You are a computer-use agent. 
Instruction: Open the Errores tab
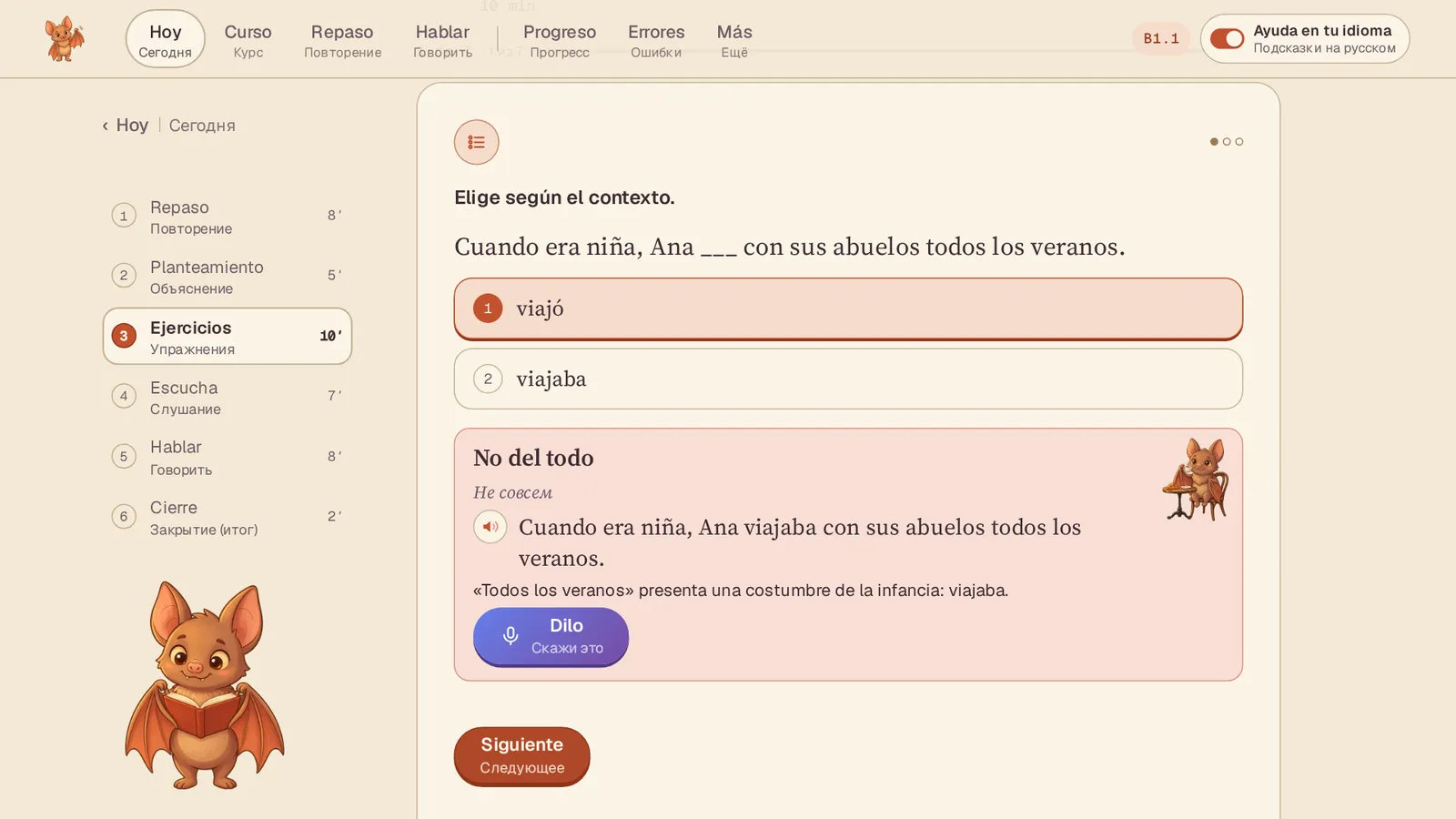656,40
